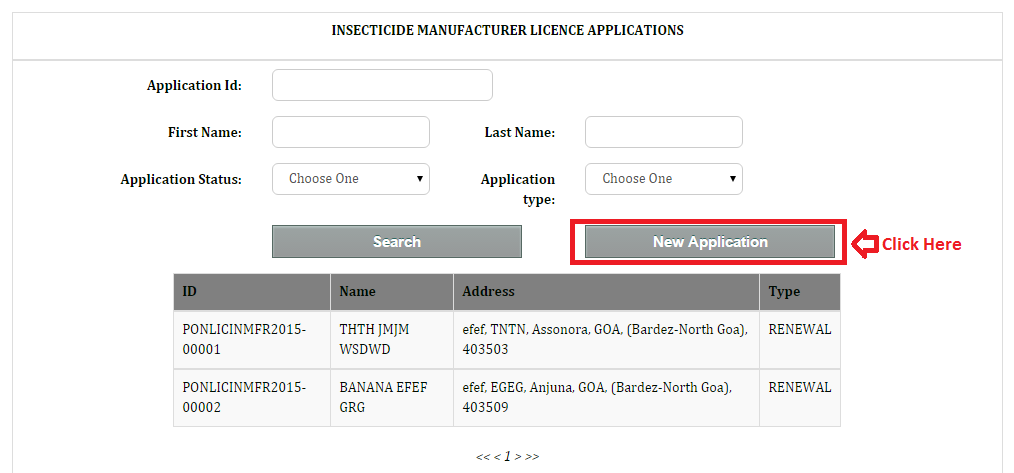Go to first page using << pager
Image resolution: width=1014 pixels, height=473 pixels.
(482, 457)
